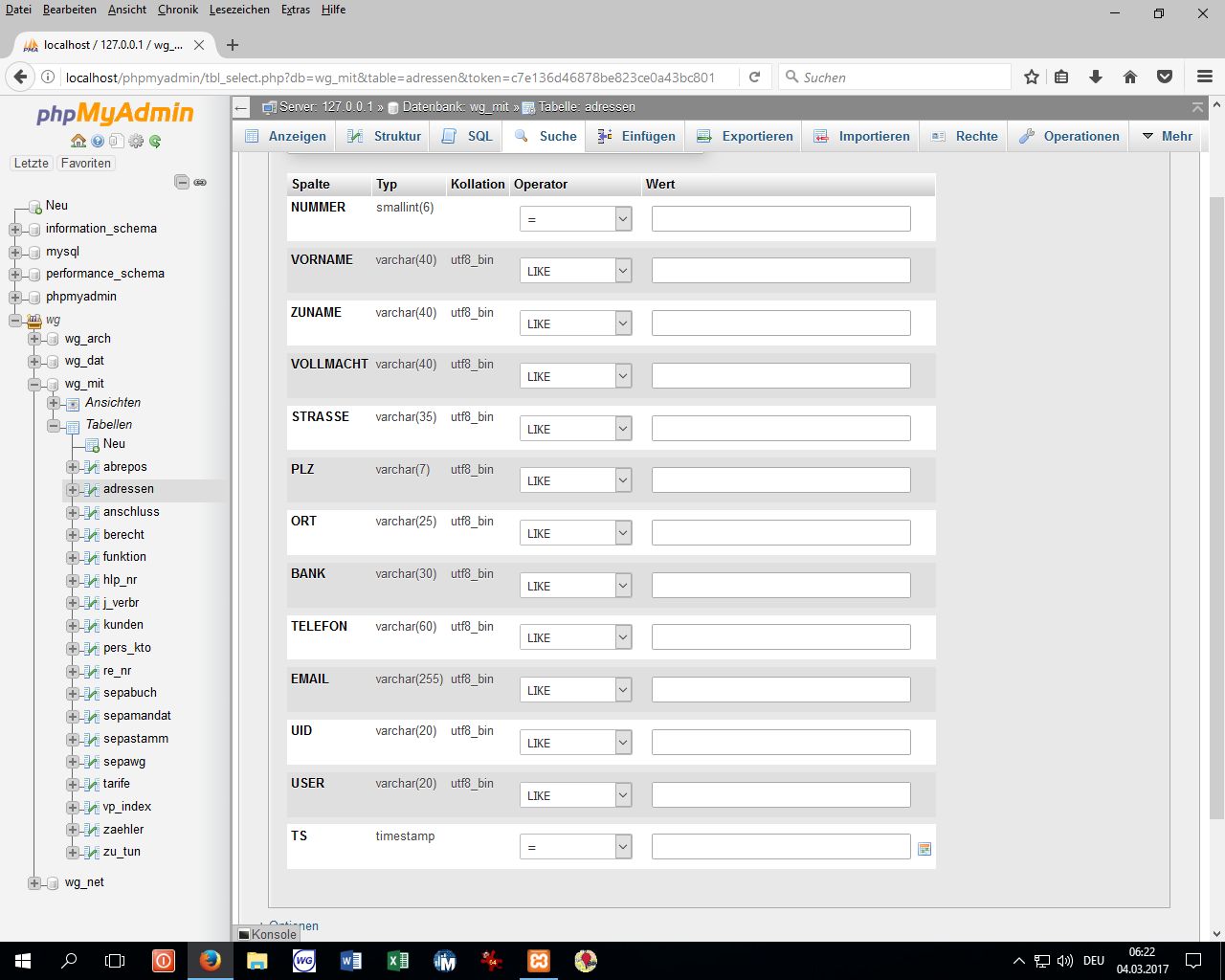Screen dimensions: 1225x980
Task: Open the sepamandat table link
Action: (x=137, y=716)
